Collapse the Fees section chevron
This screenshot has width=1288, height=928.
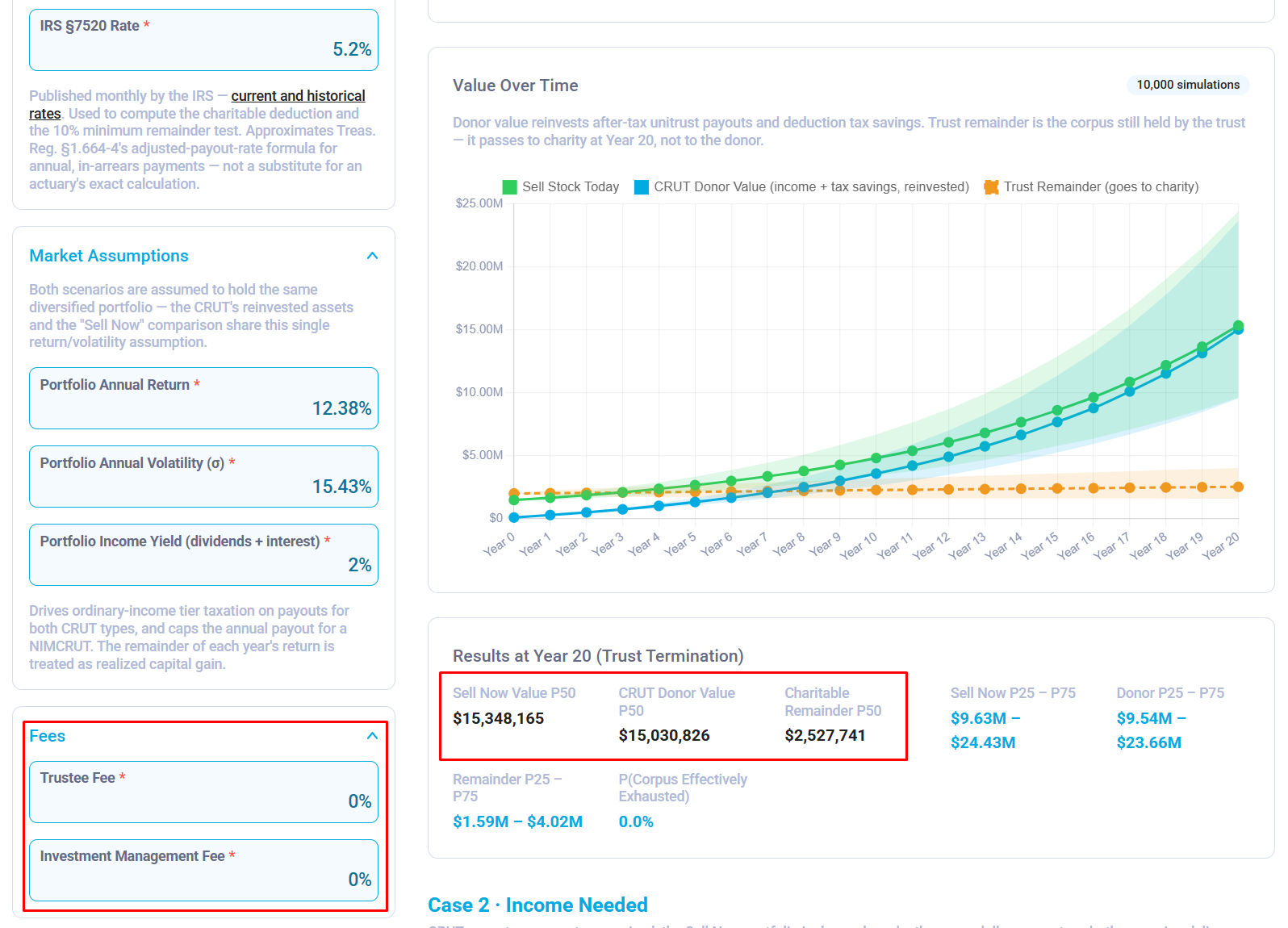click(x=372, y=736)
